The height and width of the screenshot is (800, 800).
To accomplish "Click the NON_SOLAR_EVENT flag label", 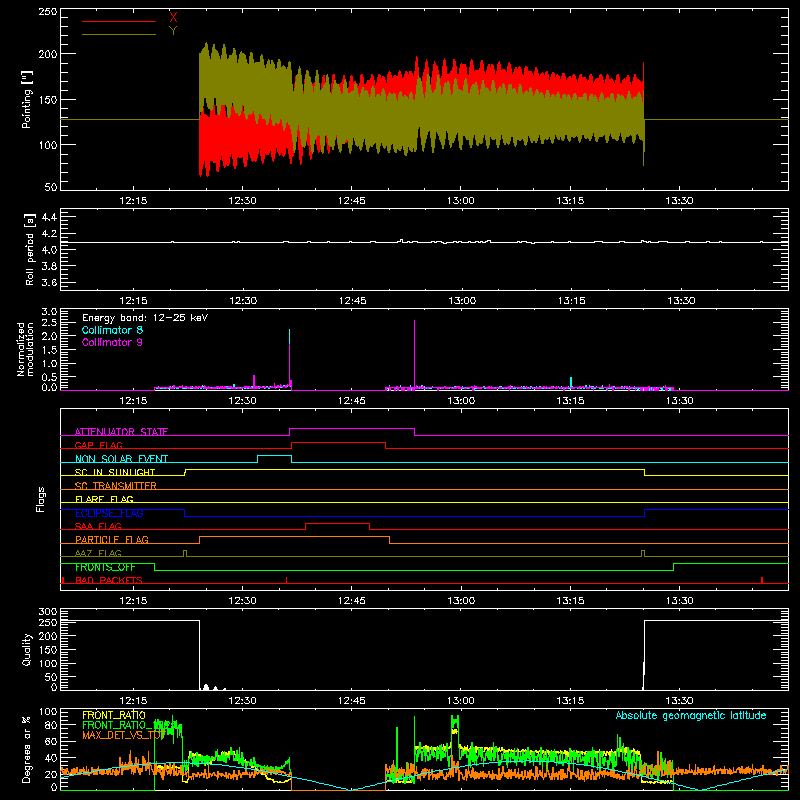I will [121, 459].
